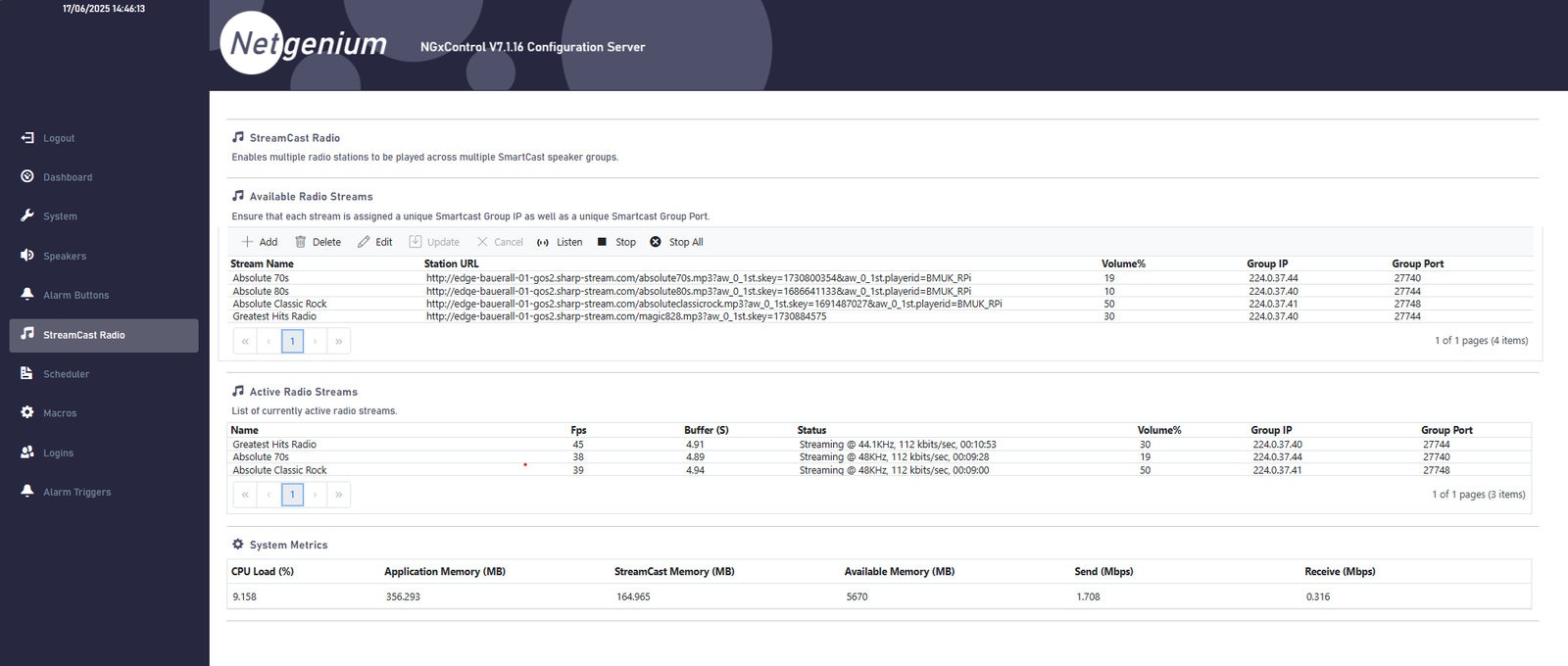
Task: Click the Alarm Triggers bell icon
Action: coord(27,492)
